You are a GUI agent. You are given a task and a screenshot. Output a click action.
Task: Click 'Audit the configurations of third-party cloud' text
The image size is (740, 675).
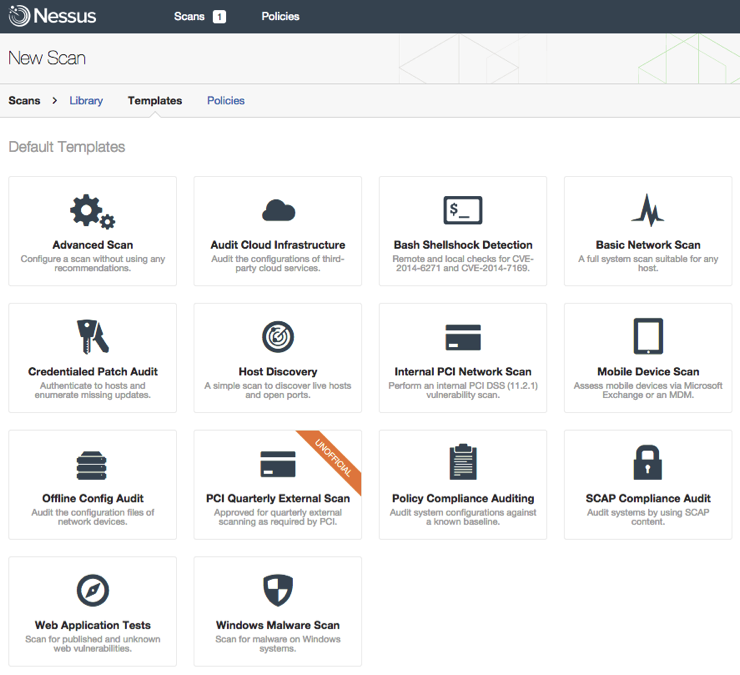click(278, 263)
